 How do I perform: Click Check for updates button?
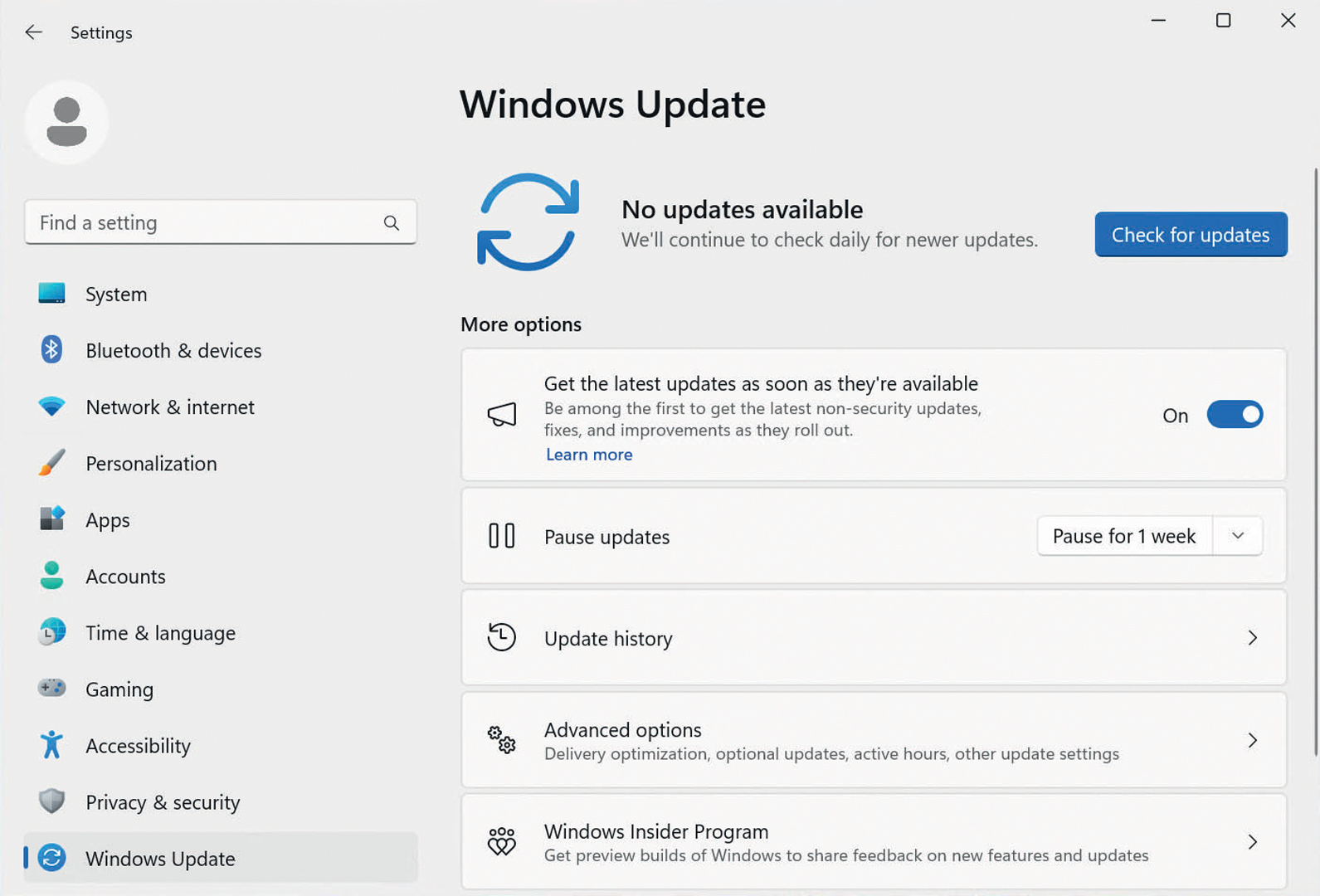pyautogui.click(x=1191, y=235)
